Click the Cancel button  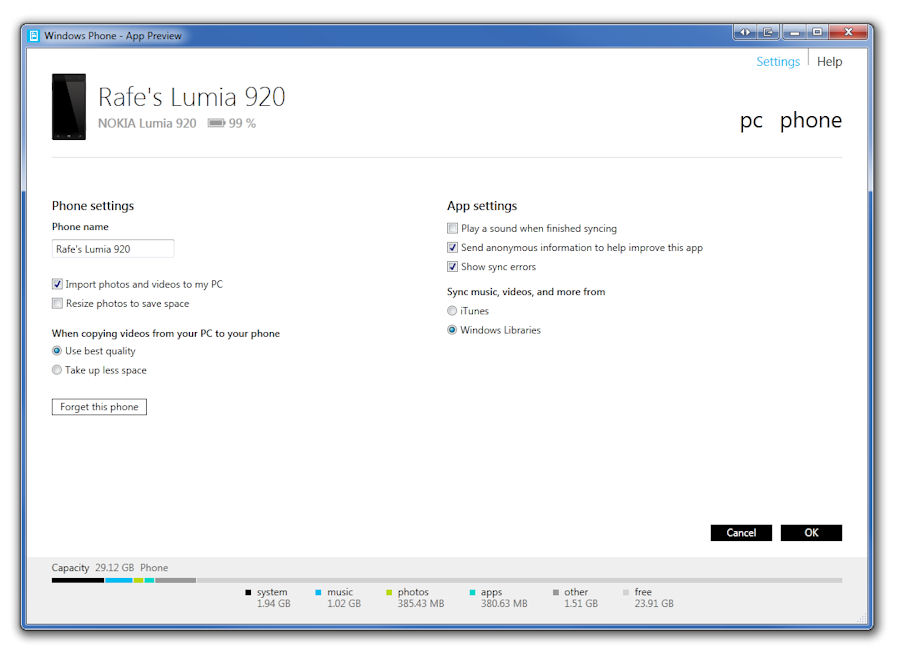tap(741, 533)
